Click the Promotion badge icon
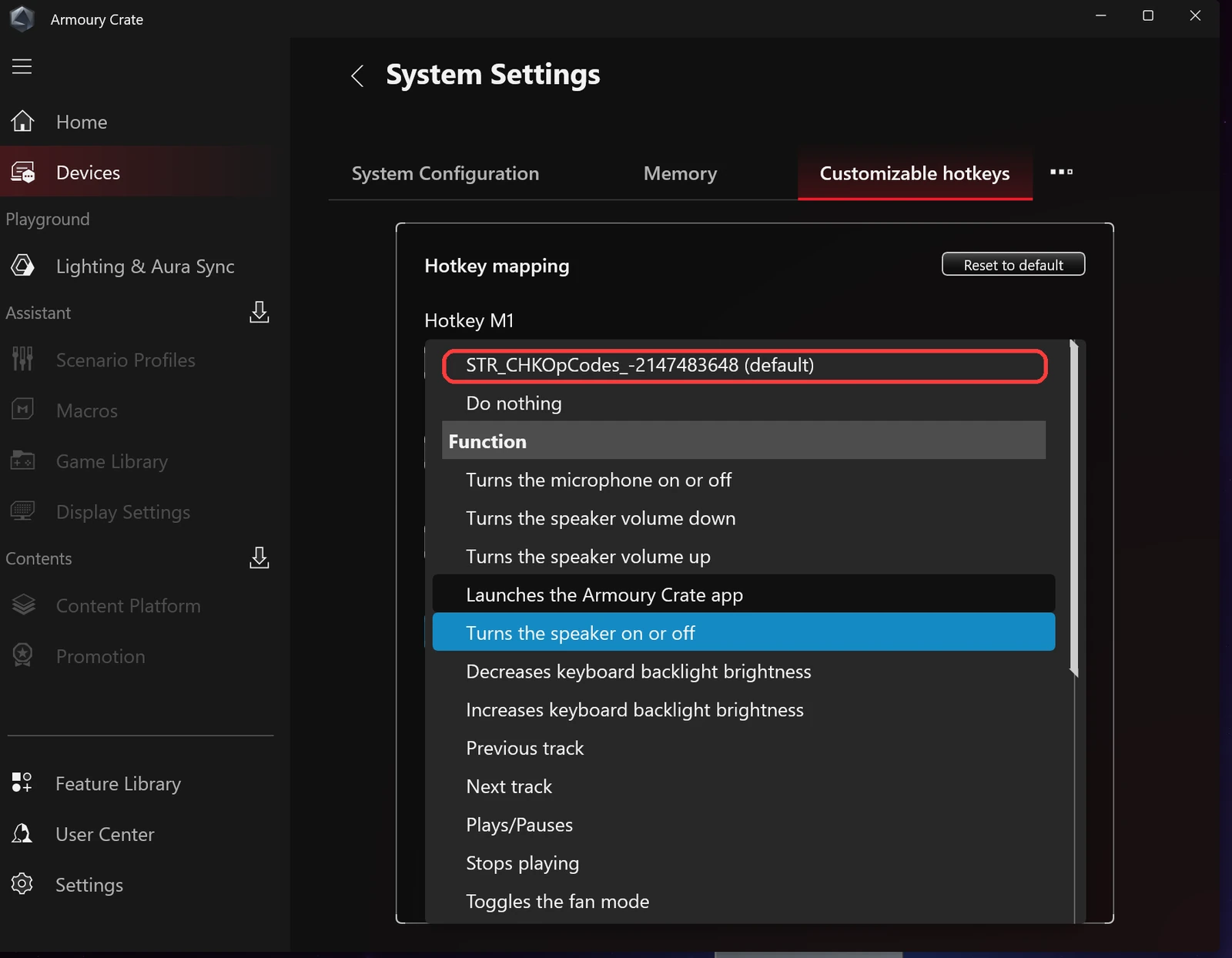Screen dimensions: 1232x958 tap(22, 655)
